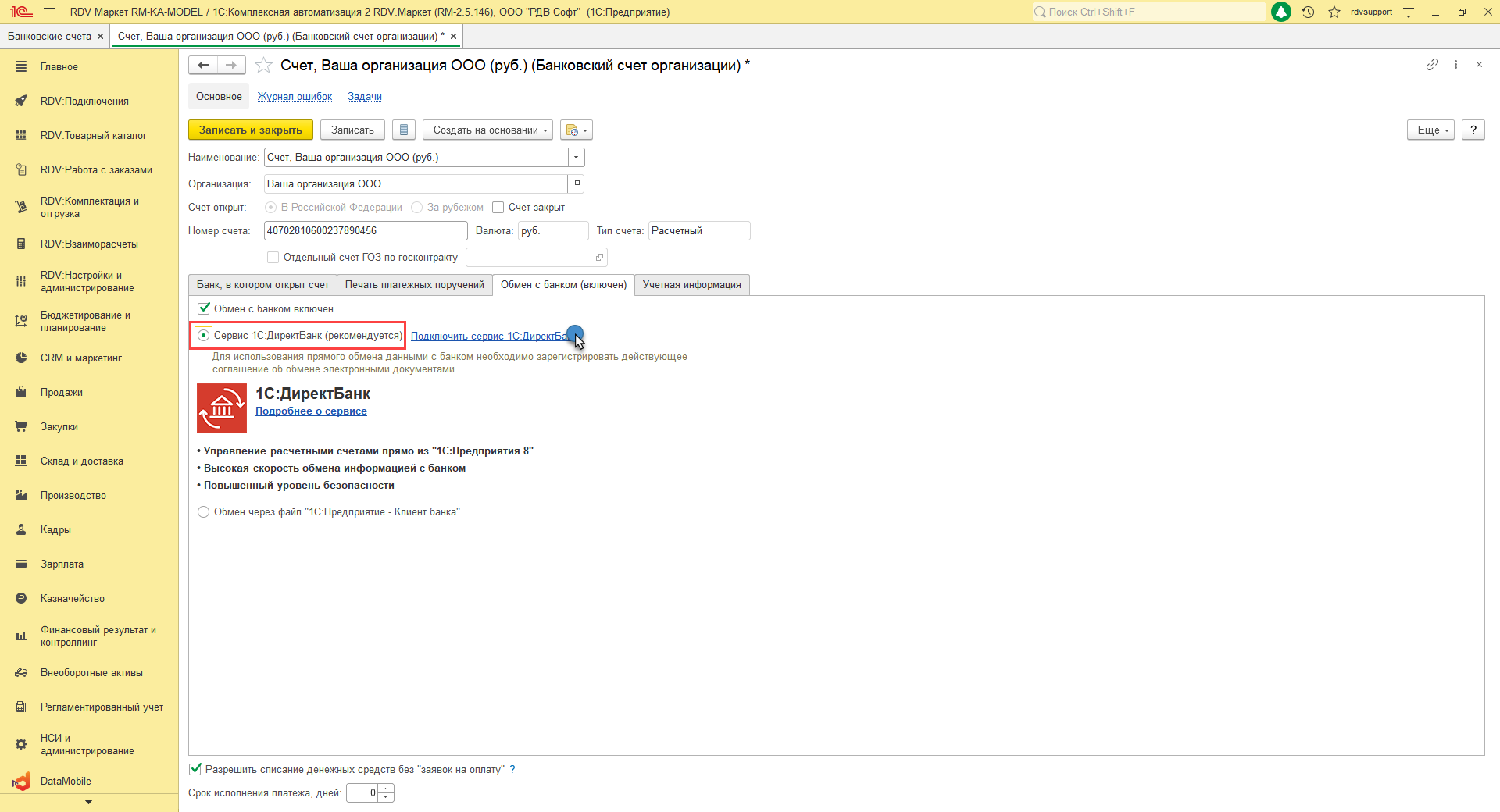Click the document report icon button
Viewport: 1500px width, 812px height.
[404, 130]
